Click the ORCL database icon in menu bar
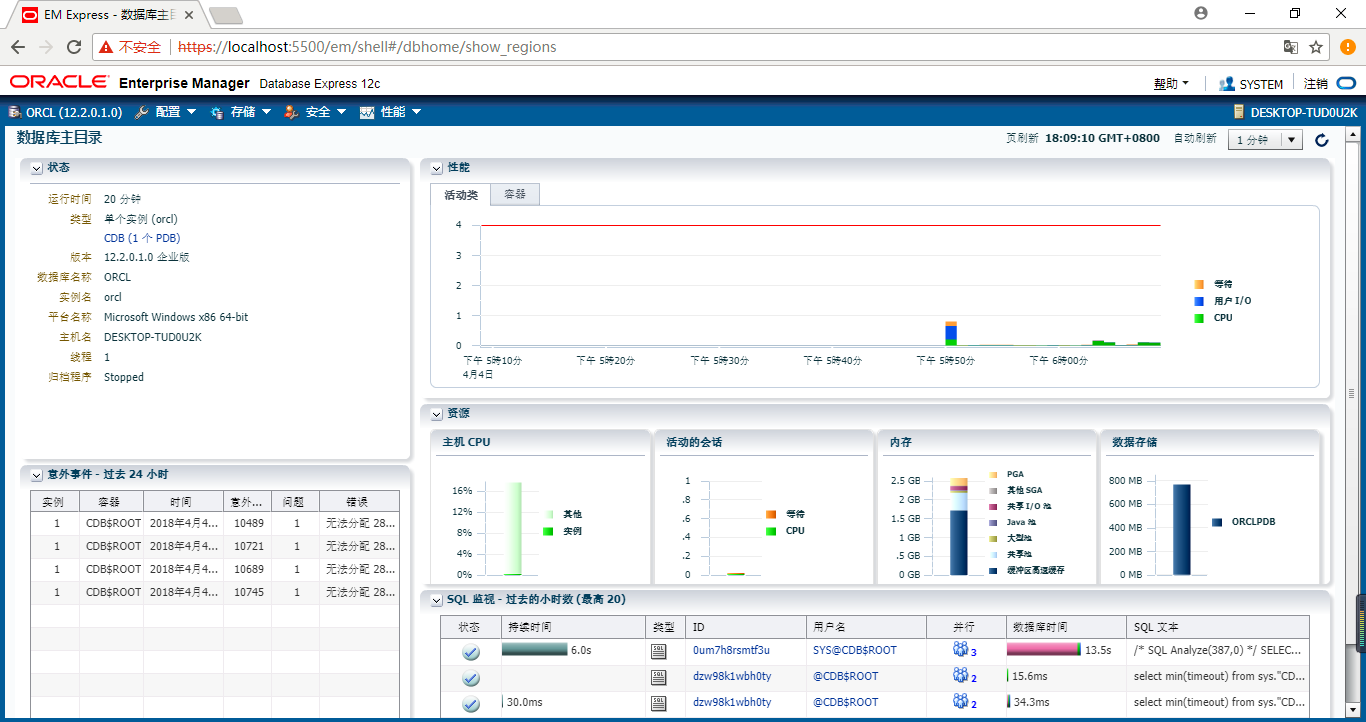 pyautogui.click(x=15, y=112)
